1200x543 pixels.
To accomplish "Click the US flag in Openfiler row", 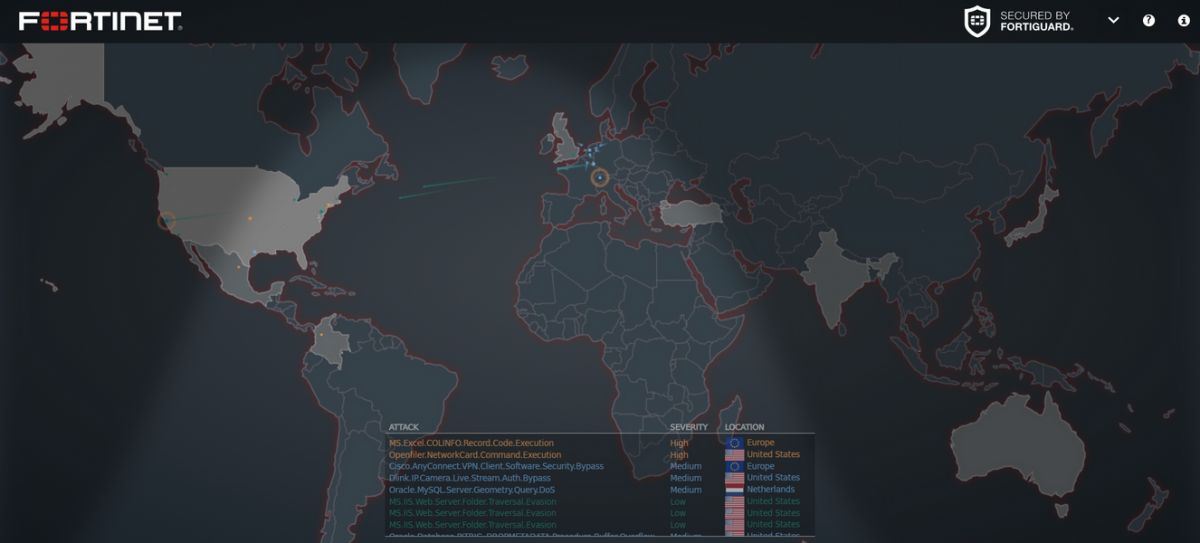I will (x=734, y=455).
